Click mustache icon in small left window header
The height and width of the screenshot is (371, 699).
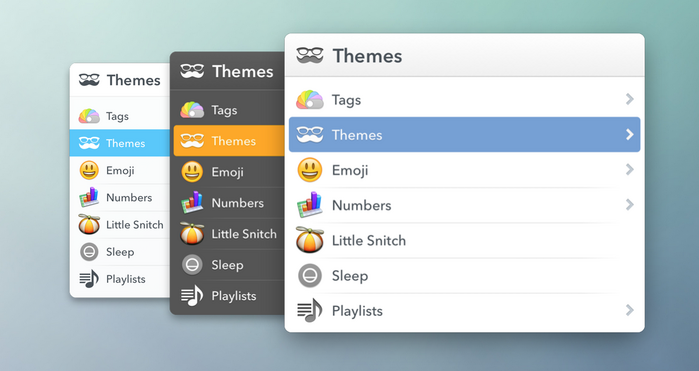pyautogui.click(x=89, y=80)
